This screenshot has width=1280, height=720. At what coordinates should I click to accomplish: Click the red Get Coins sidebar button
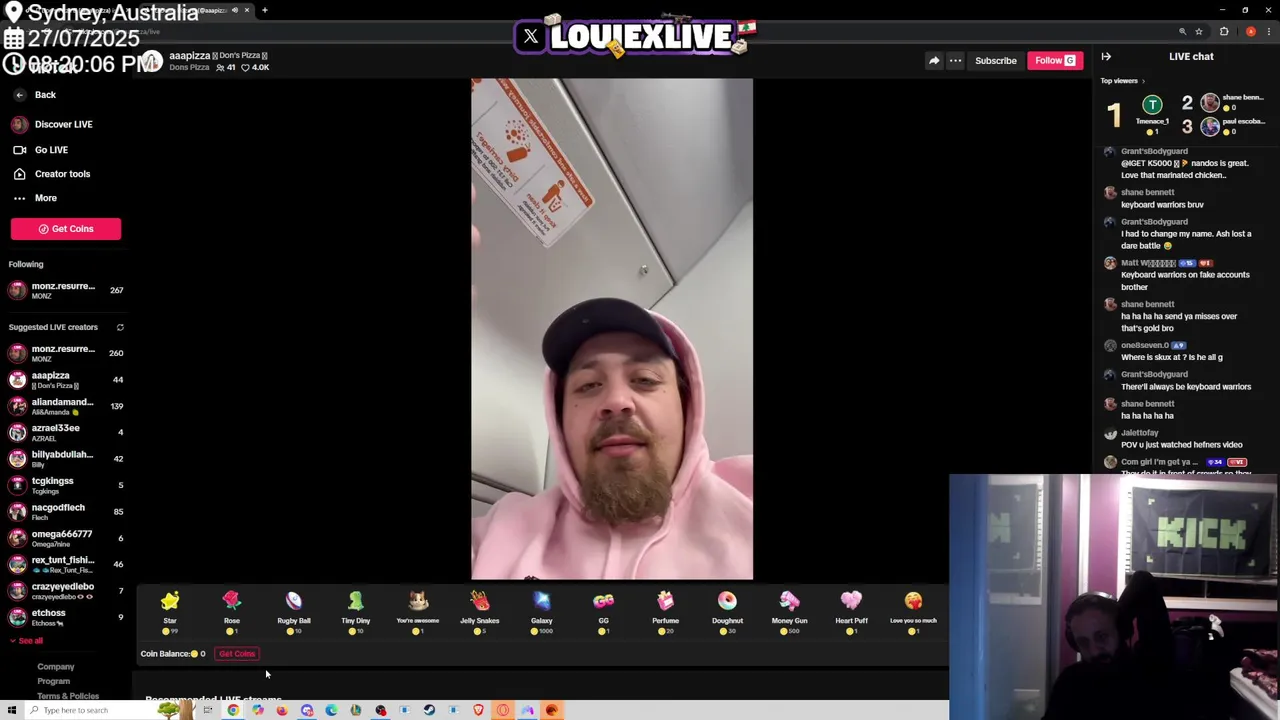(x=66, y=229)
